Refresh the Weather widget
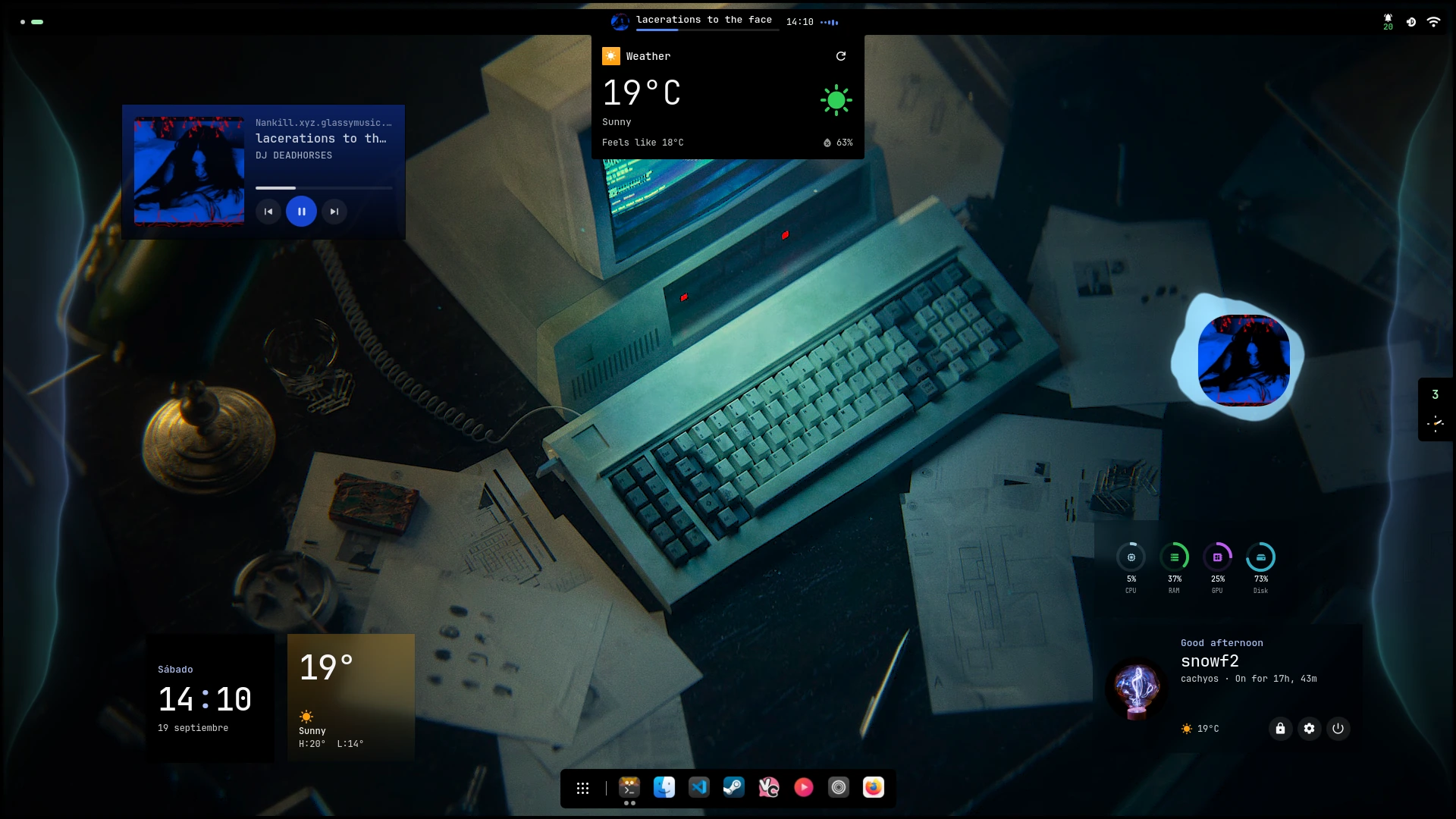 click(x=841, y=56)
